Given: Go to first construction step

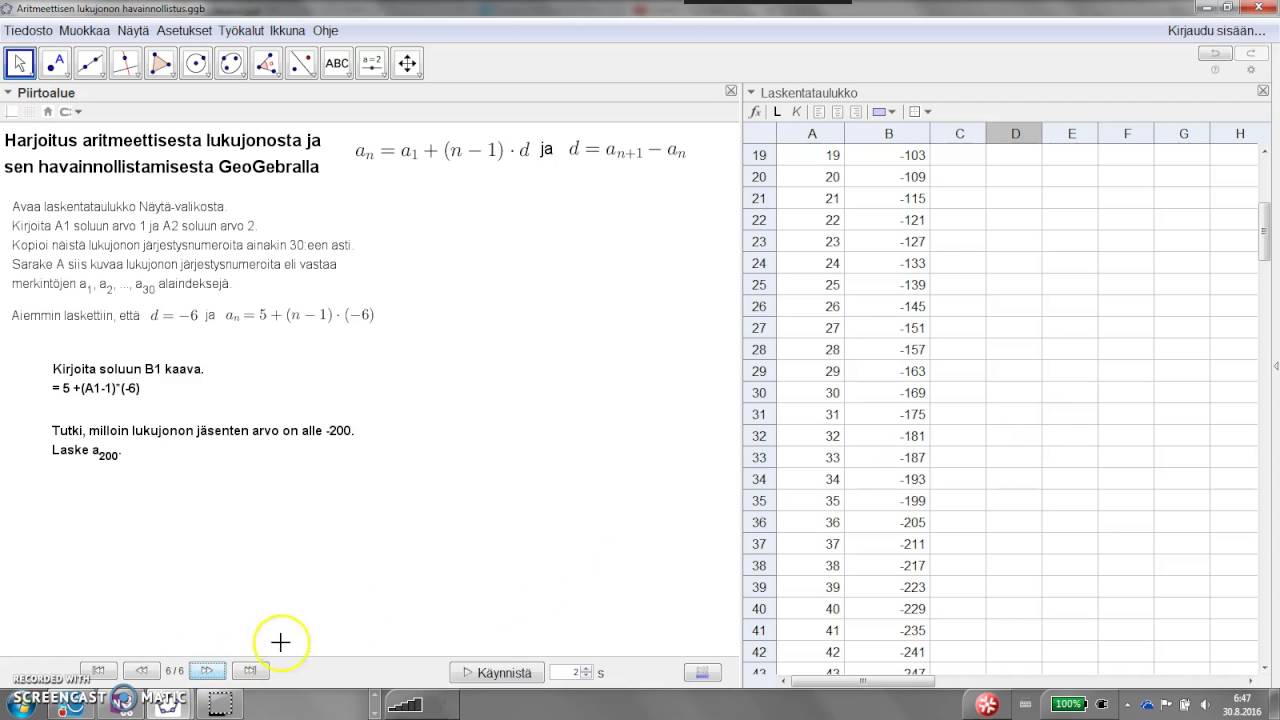Looking at the screenshot, I should click(98, 671).
